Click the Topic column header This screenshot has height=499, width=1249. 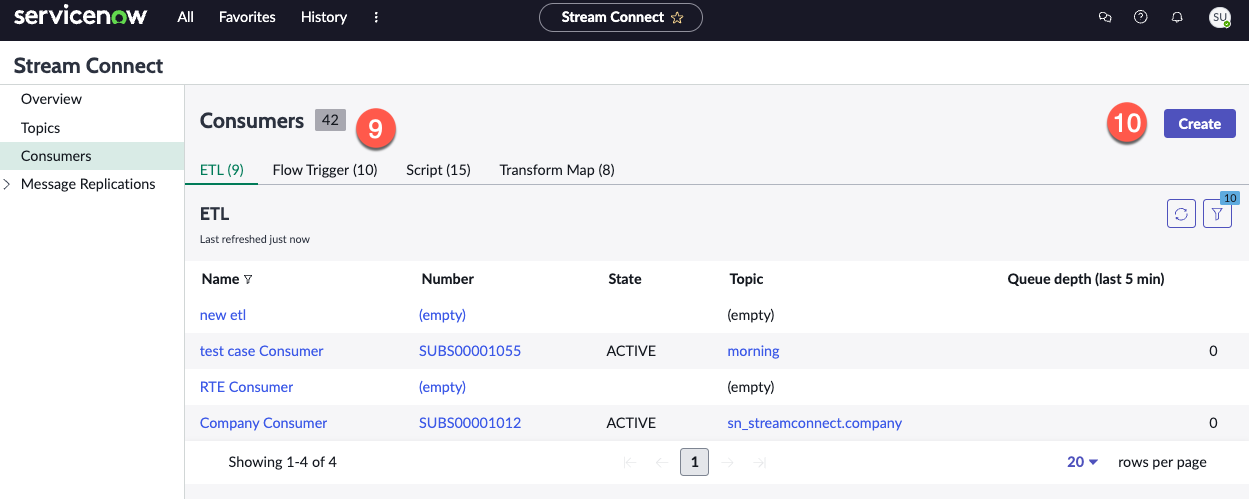(x=747, y=279)
